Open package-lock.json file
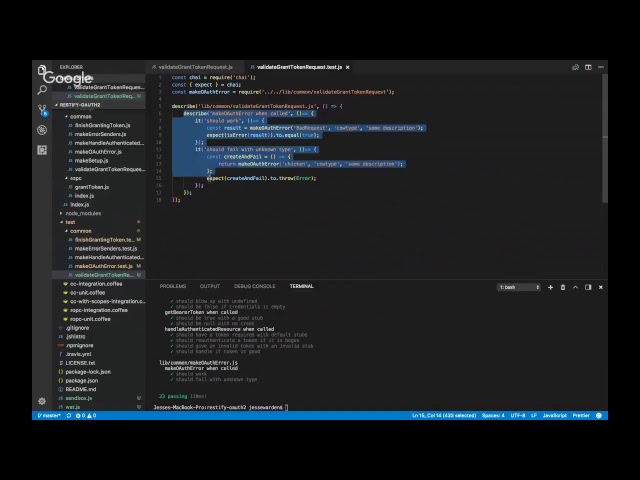The image size is (640, 480). [88, 372]
